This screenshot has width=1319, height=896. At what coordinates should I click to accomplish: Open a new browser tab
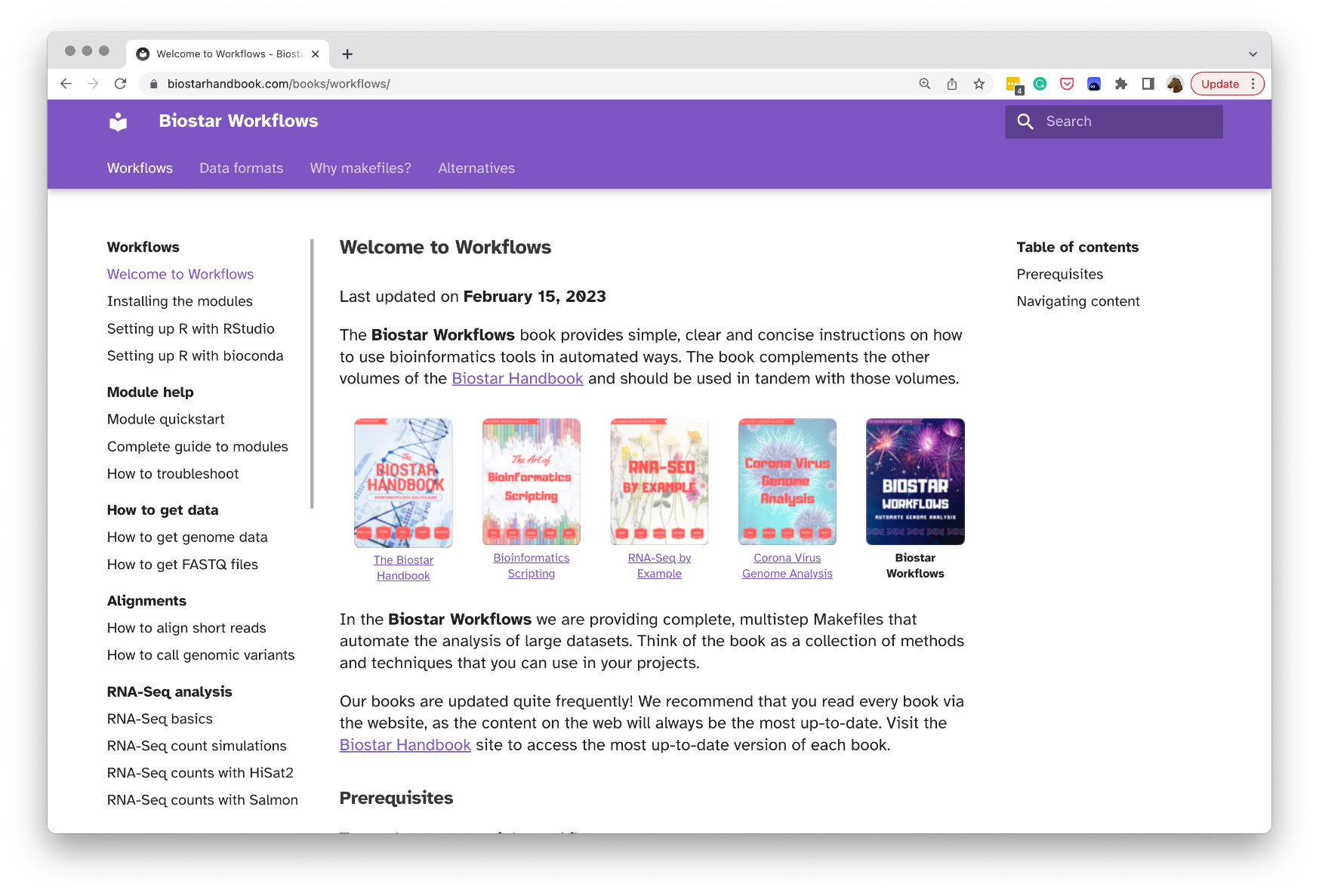[x=347, y=54]
